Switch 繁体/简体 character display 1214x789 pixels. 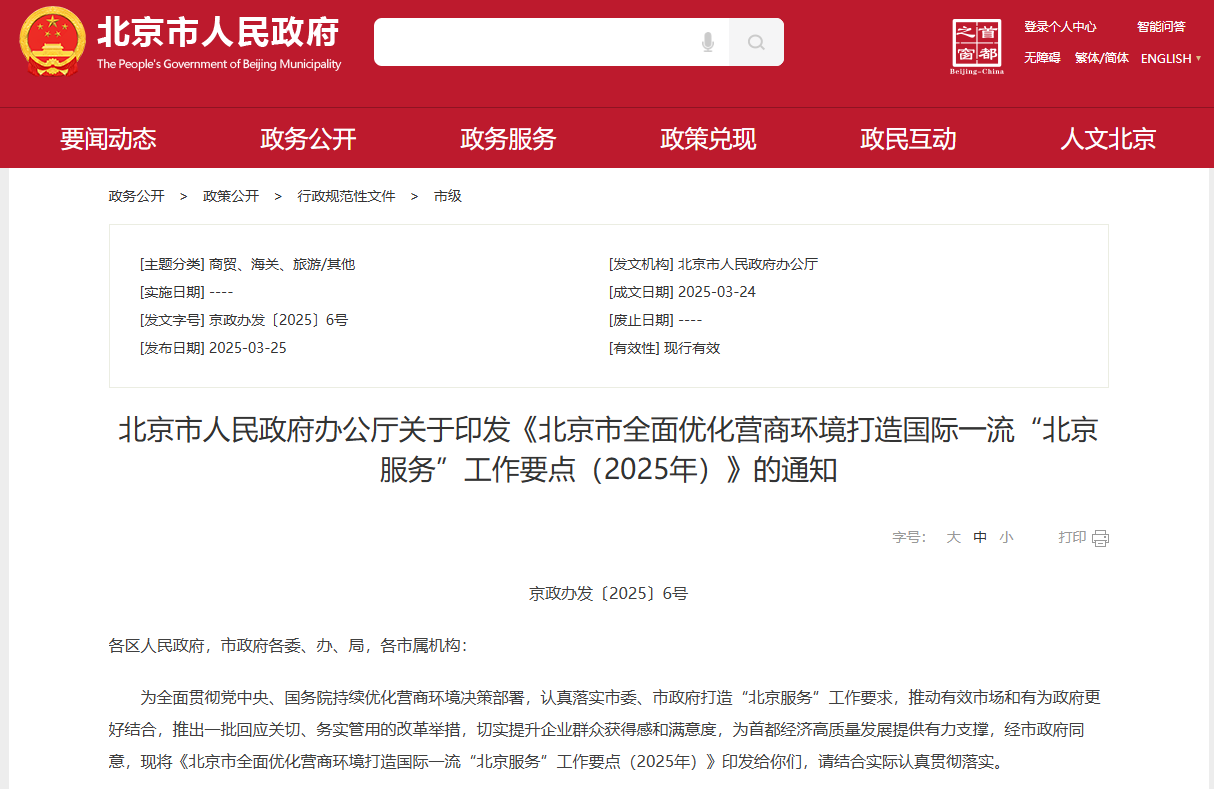[1101, 58]
